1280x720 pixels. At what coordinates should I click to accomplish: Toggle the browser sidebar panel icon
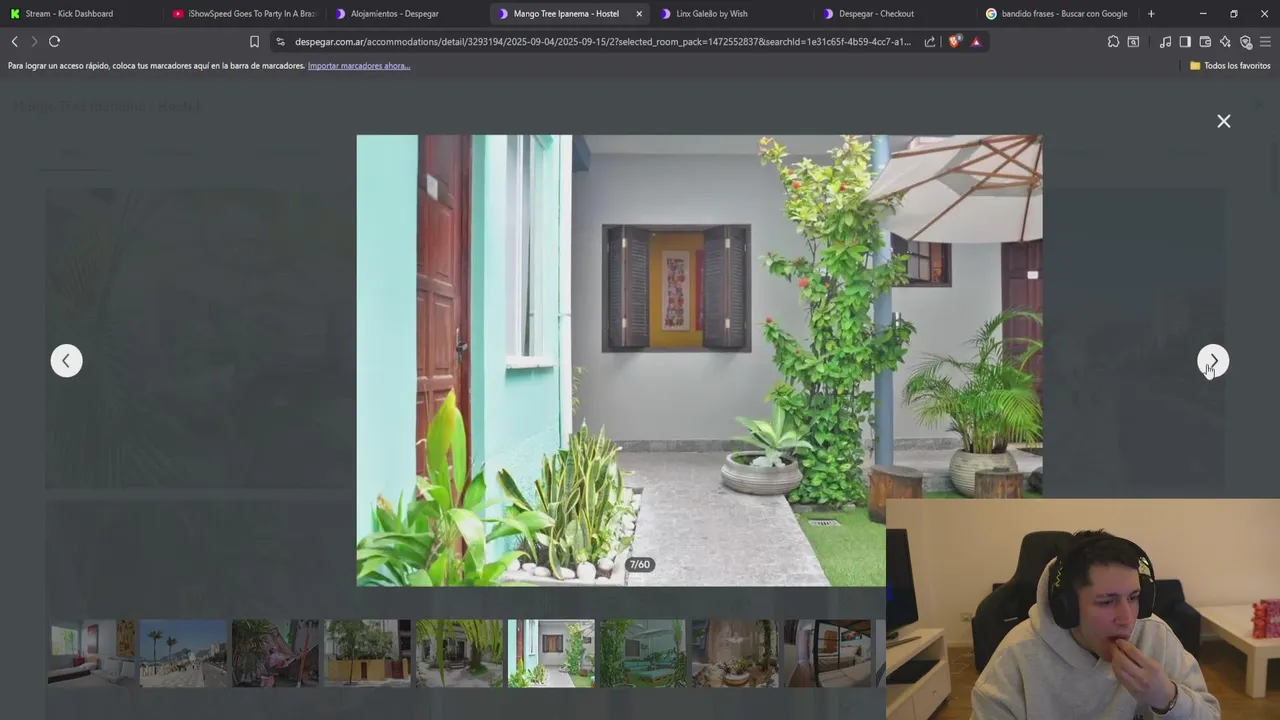[1185, 42]
